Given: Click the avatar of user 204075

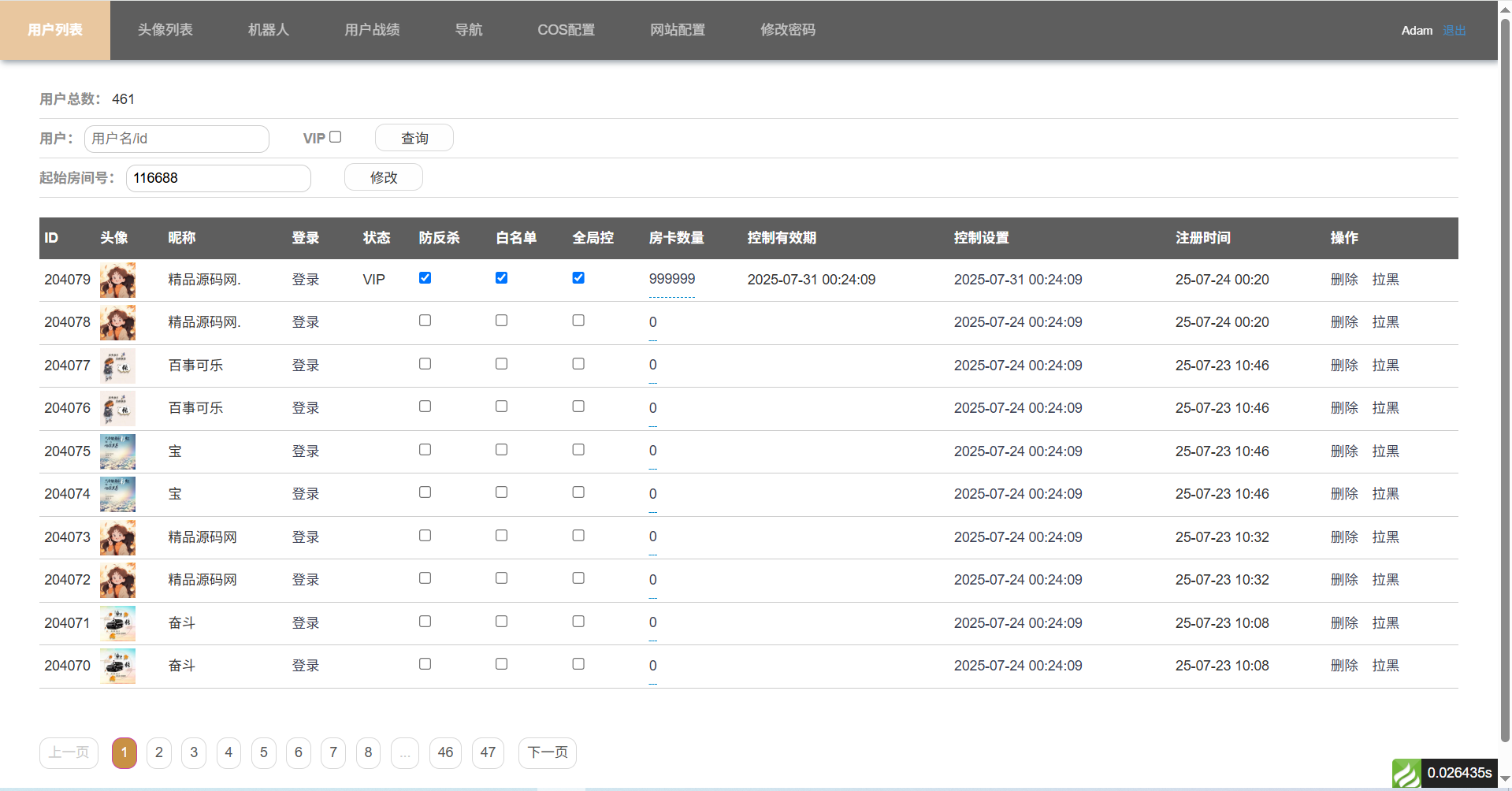Looking at the screenshot, I should (x=117, y=451).
